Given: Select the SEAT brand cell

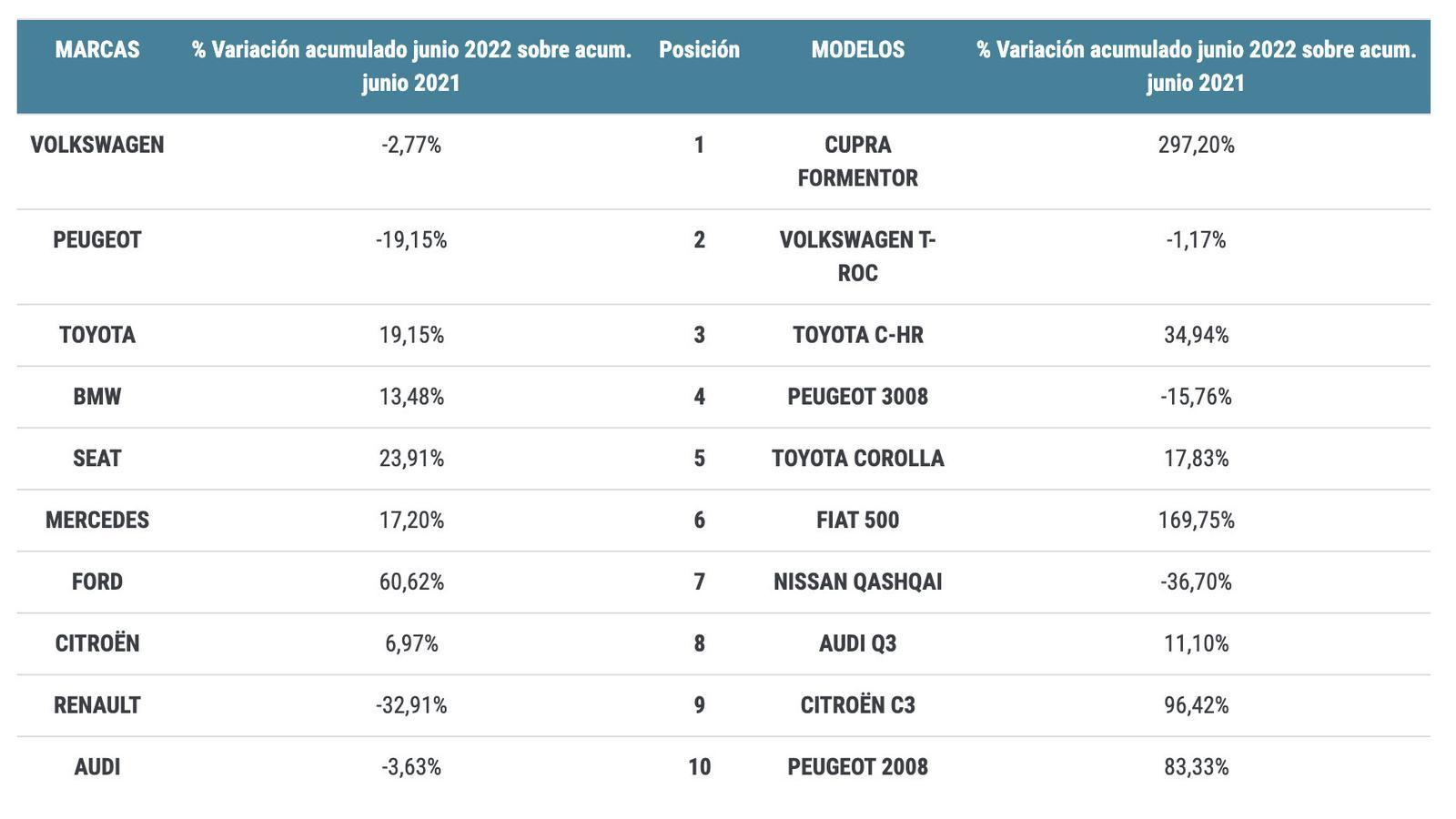Looking at the screenshot, I should point(97,459).
